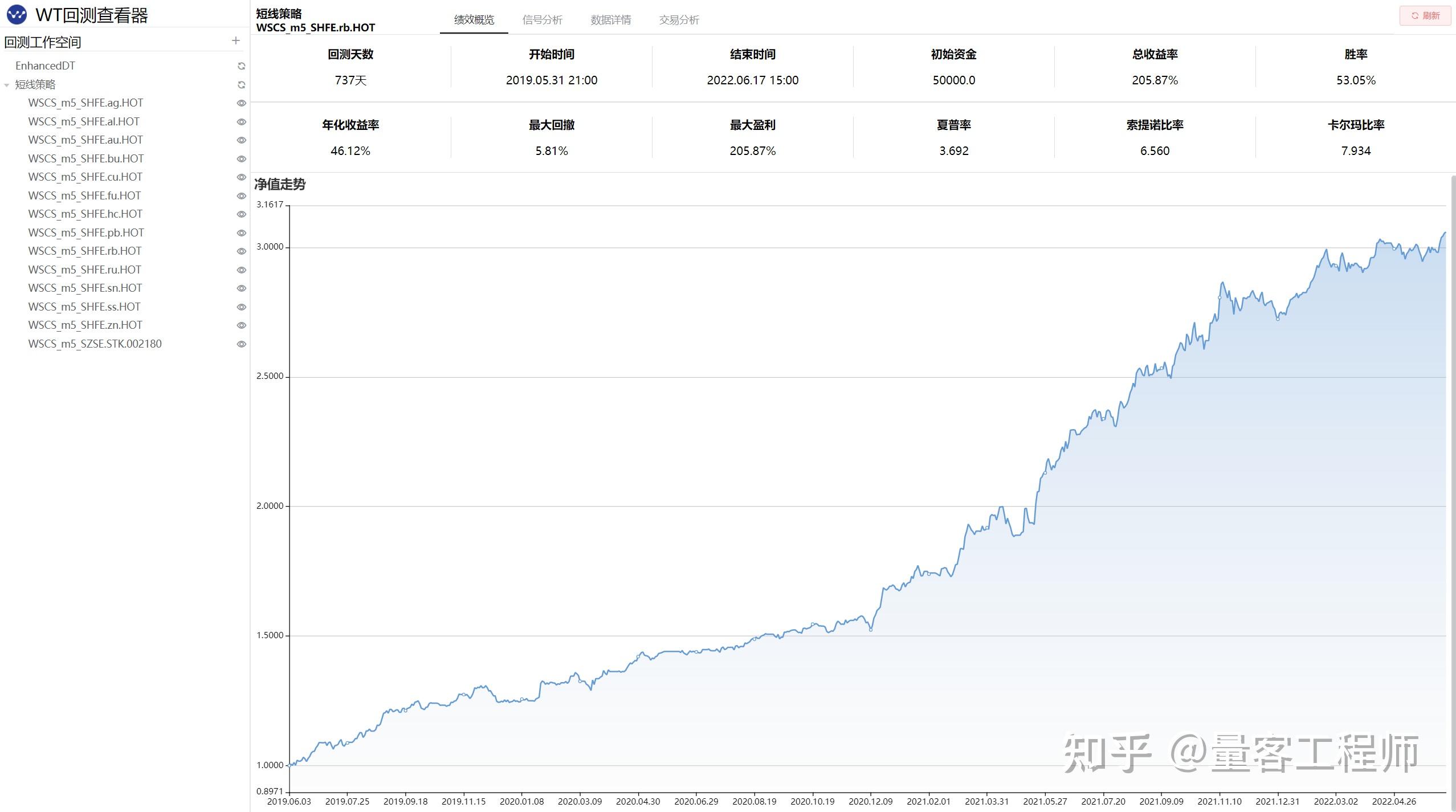1456x812 pixels.
Task: Select the EnhancedDT workspace entry
Action: tap(45, 66)
